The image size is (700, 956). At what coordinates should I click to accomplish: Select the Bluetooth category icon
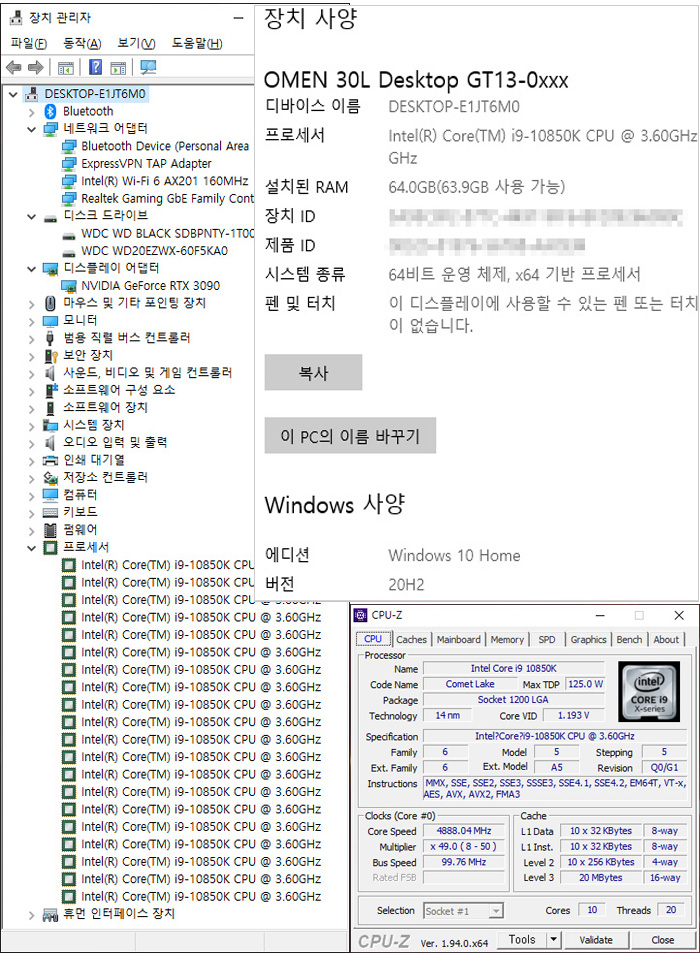(51, 111)
